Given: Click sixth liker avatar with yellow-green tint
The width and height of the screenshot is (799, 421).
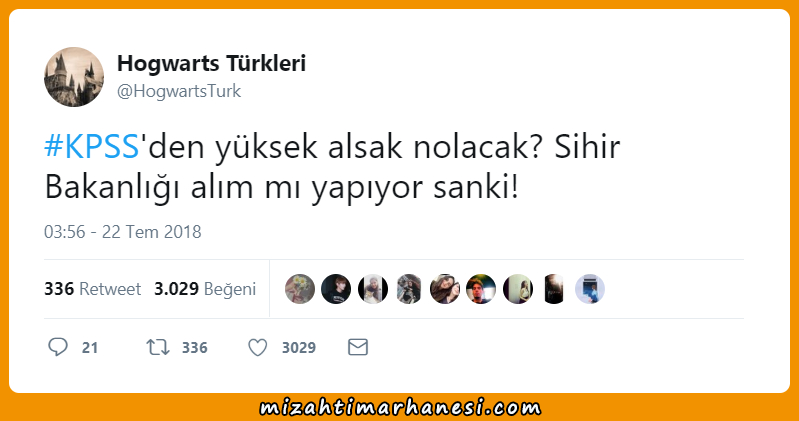Looking at the screenshot, I should [x=481, y=289].
